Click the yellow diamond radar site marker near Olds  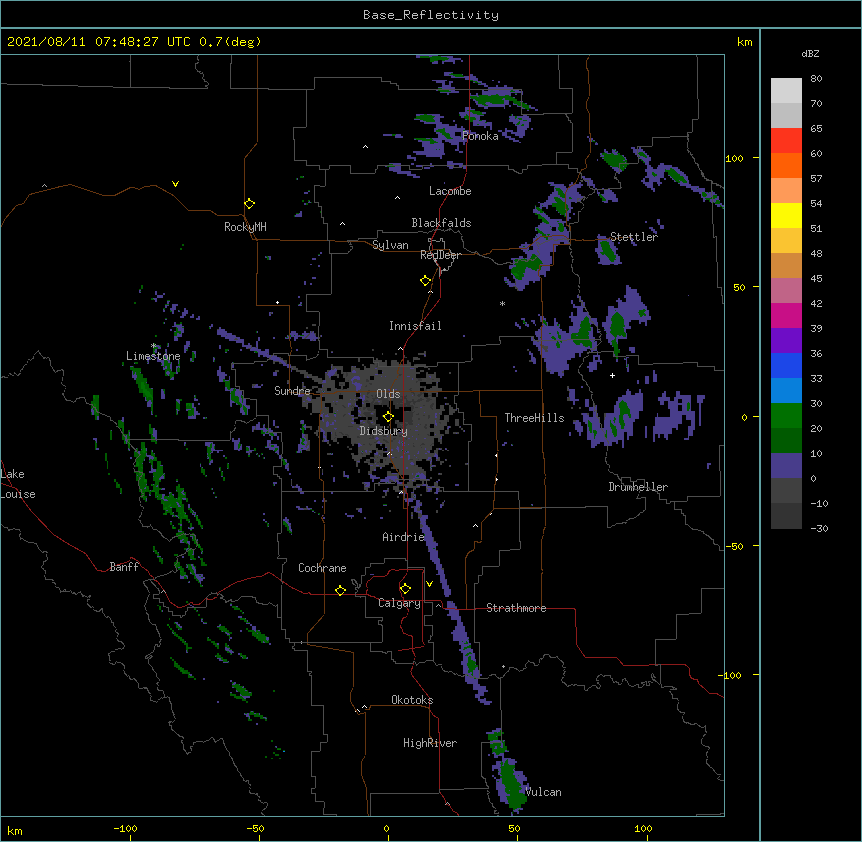click(388, 417)
